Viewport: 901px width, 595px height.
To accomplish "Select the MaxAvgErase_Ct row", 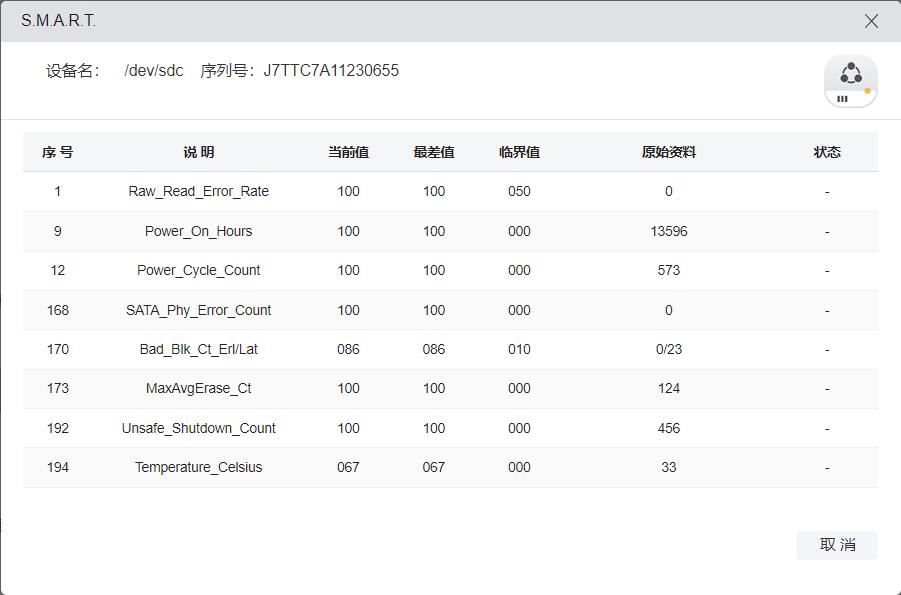I will pos(198,388).
